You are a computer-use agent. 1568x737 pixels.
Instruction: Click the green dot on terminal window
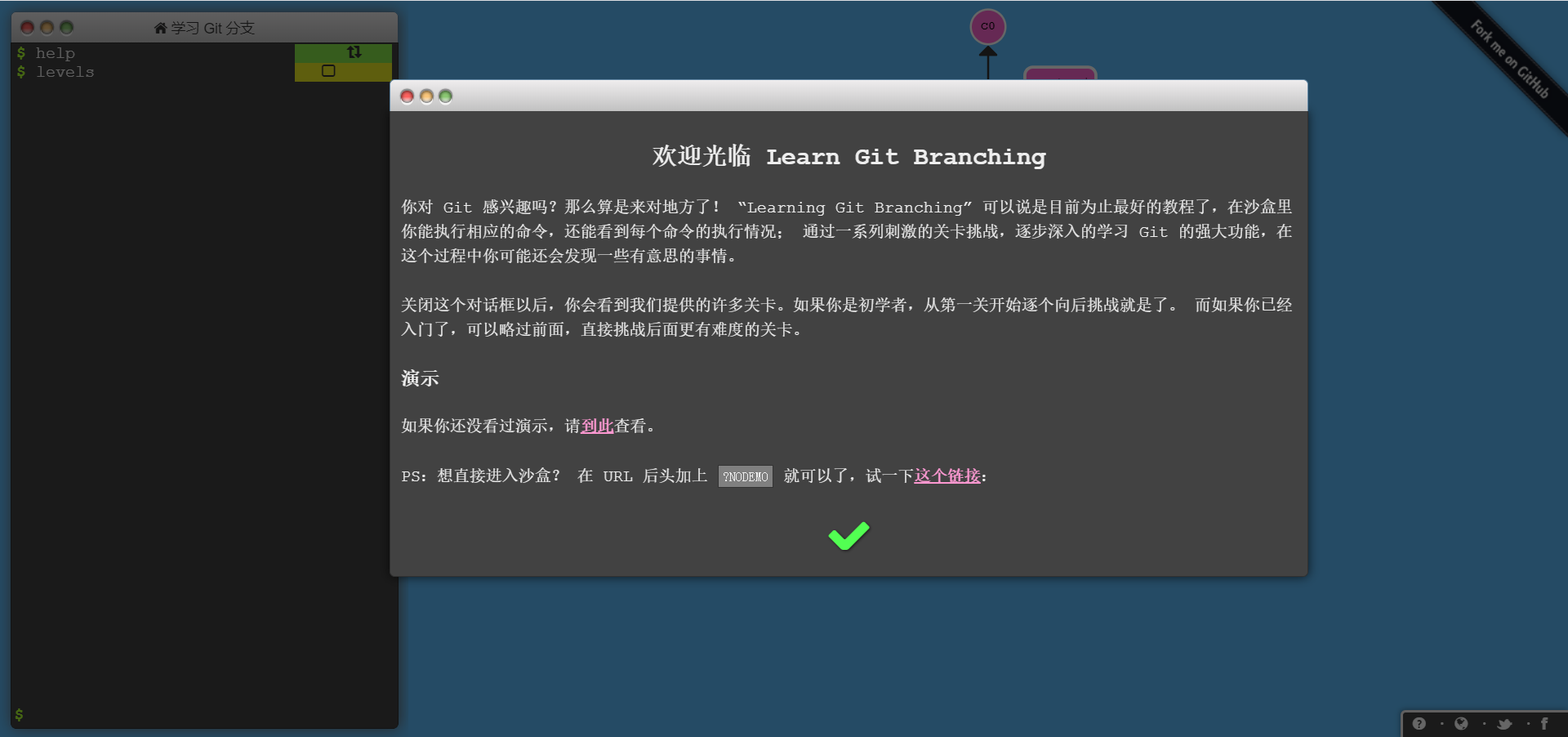67,28
